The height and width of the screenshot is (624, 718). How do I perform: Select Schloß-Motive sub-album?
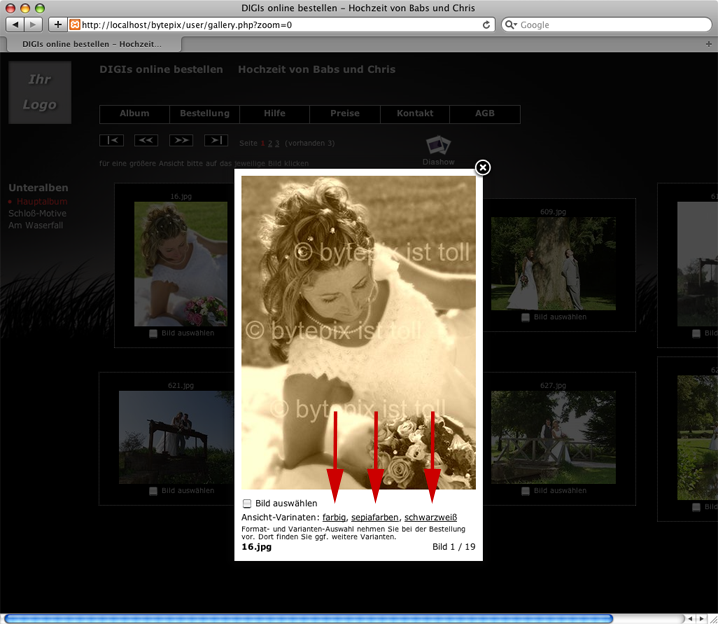point(37,213)
